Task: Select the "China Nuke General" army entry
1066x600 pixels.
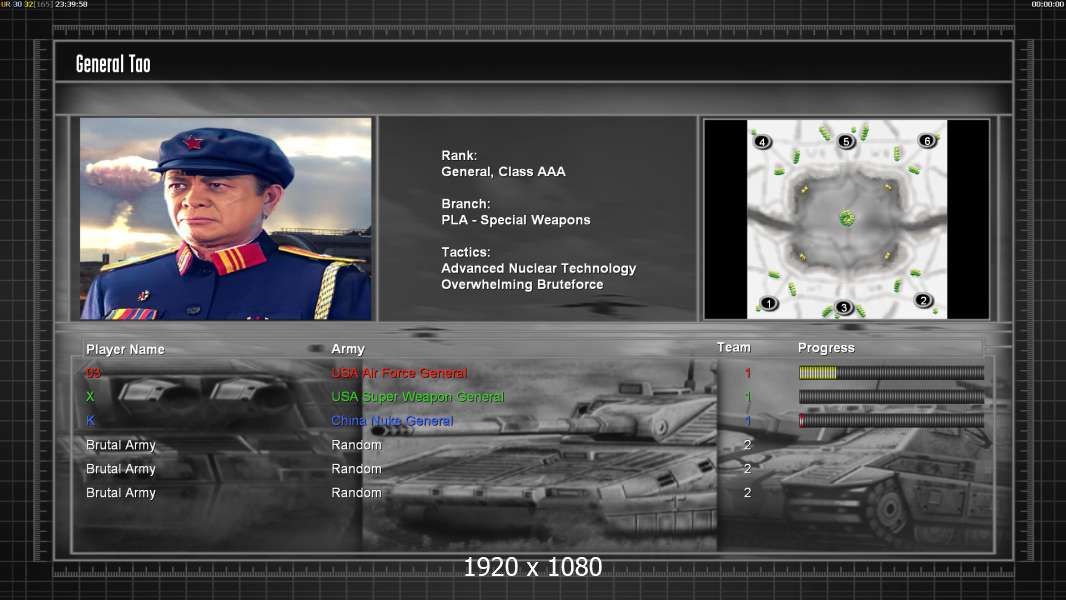Action: coord(392,421)
